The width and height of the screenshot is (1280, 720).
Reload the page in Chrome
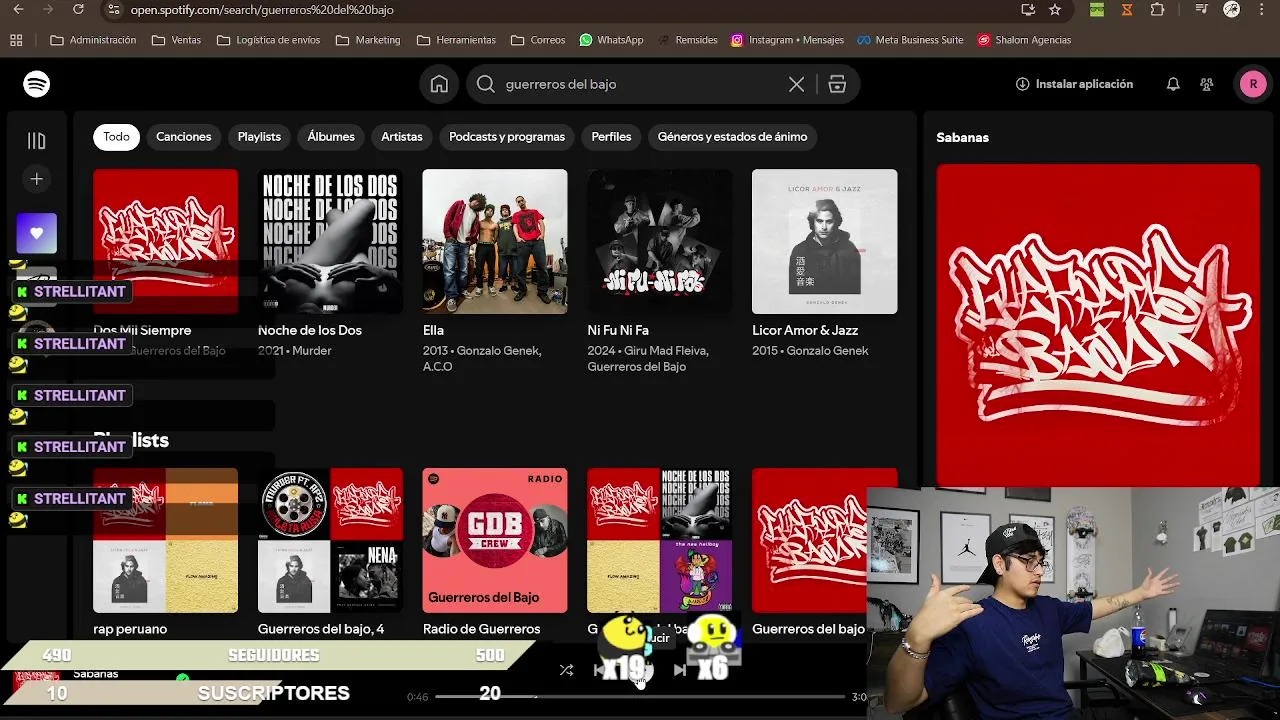coord(79,10)
